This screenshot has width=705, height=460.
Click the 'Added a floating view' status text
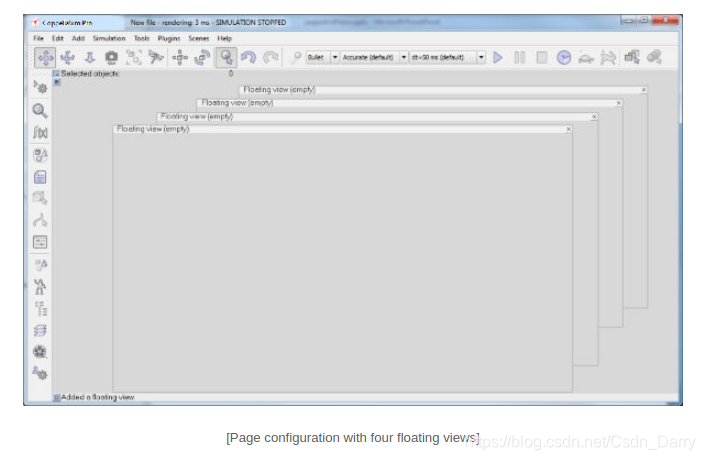pyautogui.click(x=98, y=397)
